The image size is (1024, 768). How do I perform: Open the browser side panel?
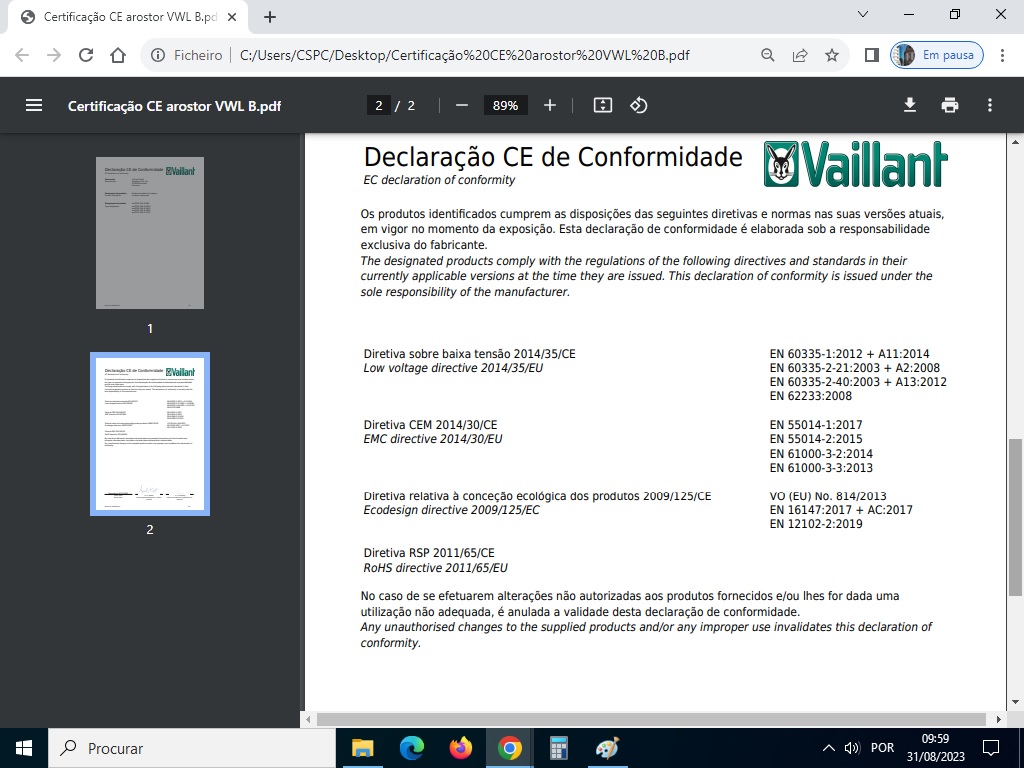871,56
